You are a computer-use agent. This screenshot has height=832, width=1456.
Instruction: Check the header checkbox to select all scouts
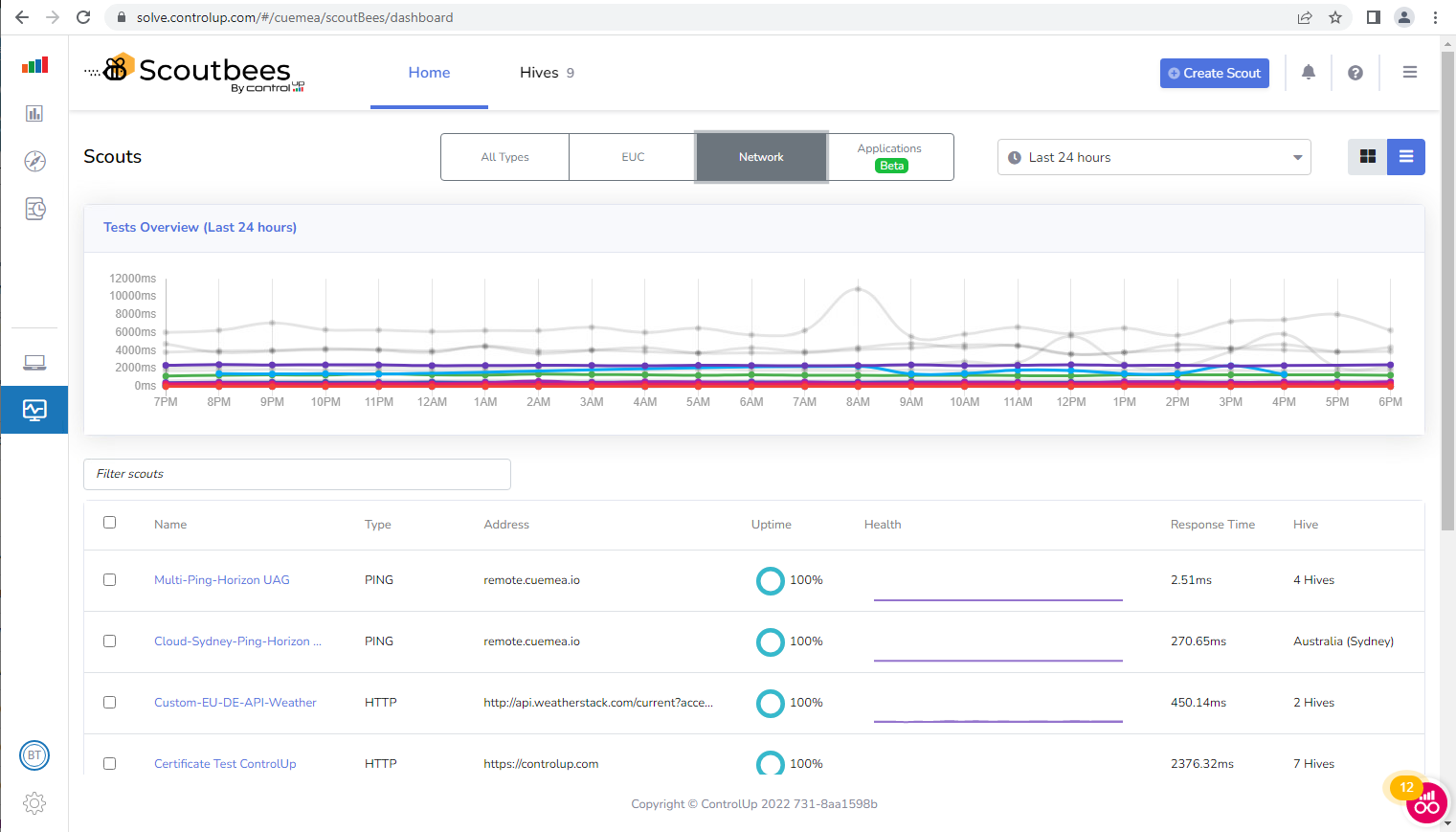click(x=109, y=522)
